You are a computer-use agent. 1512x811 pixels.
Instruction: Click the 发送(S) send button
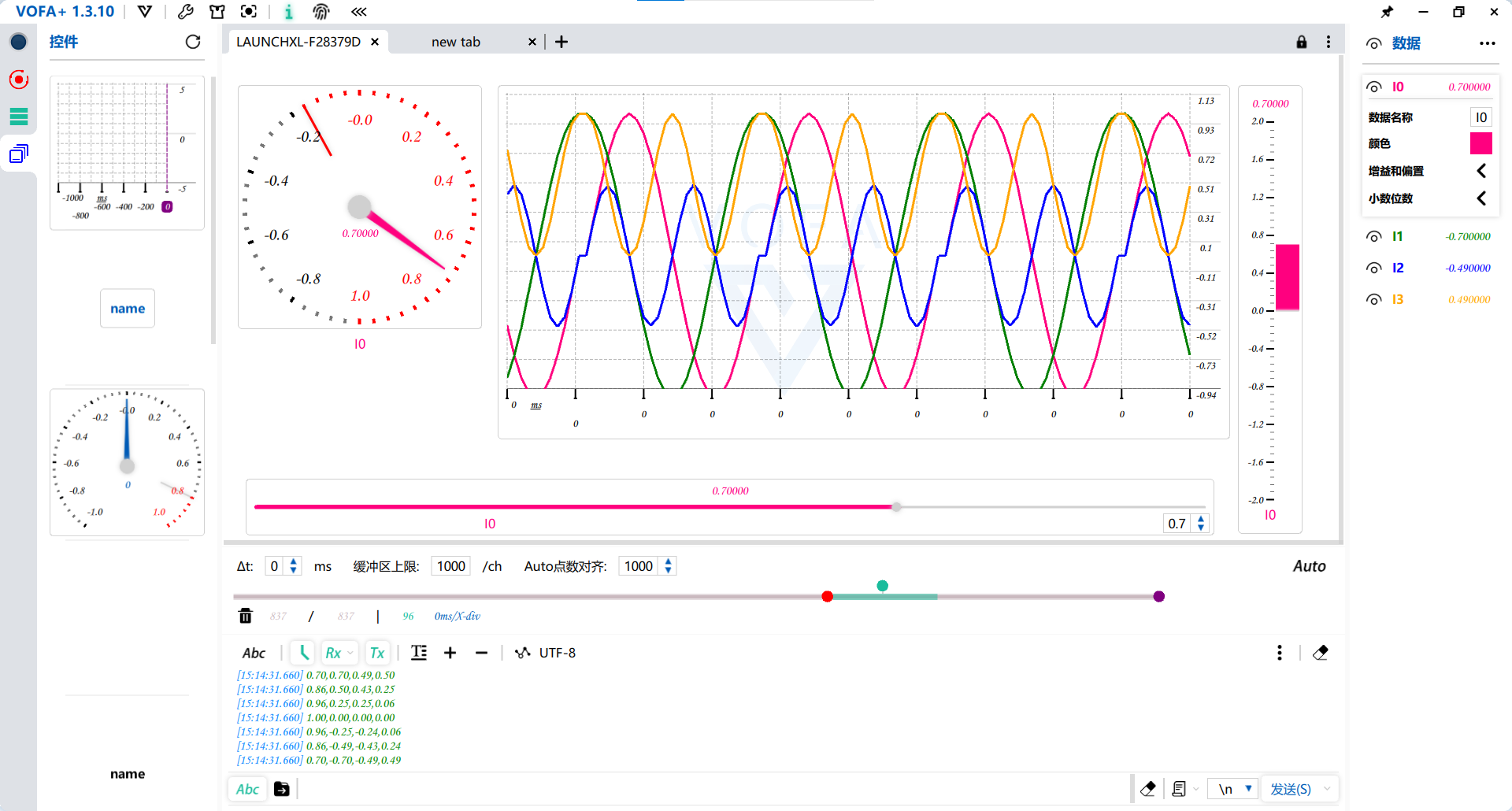point(1290,789)
